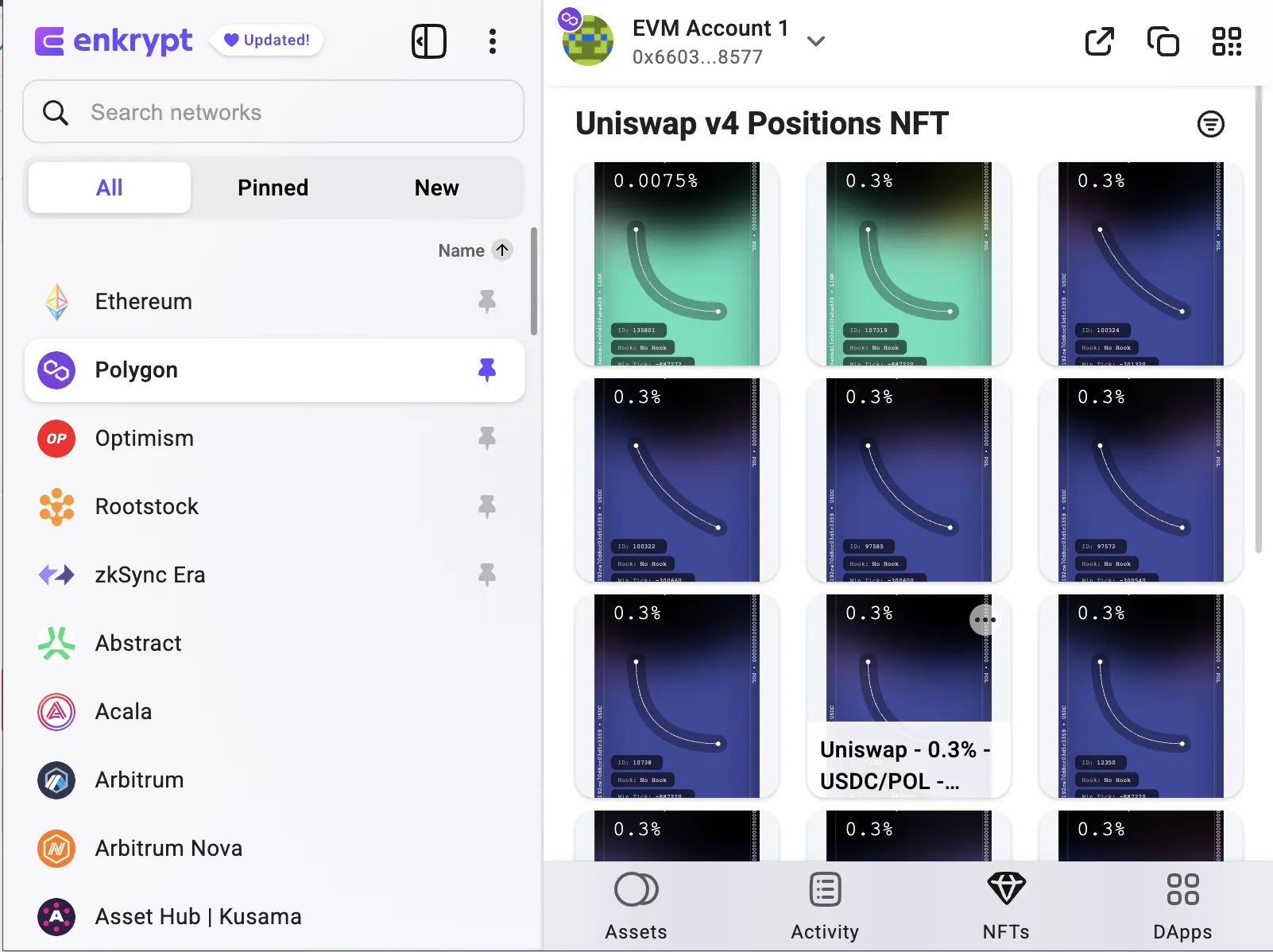Open NFT thumbnail with ID 100324
1273x952 pixels.
tap(1141, 264)
